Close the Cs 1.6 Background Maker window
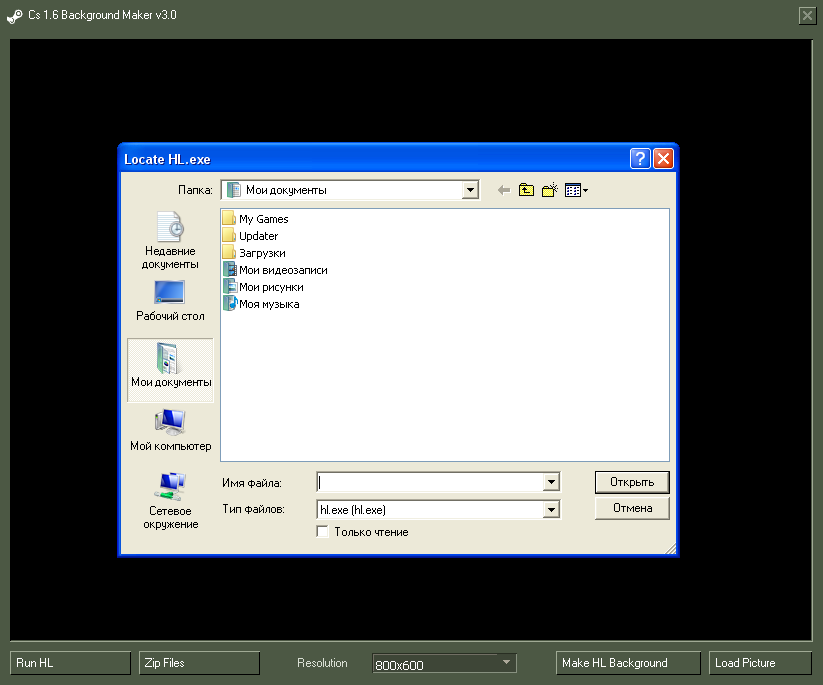Viewport: 823px width, 685px height. click(807, 15)
